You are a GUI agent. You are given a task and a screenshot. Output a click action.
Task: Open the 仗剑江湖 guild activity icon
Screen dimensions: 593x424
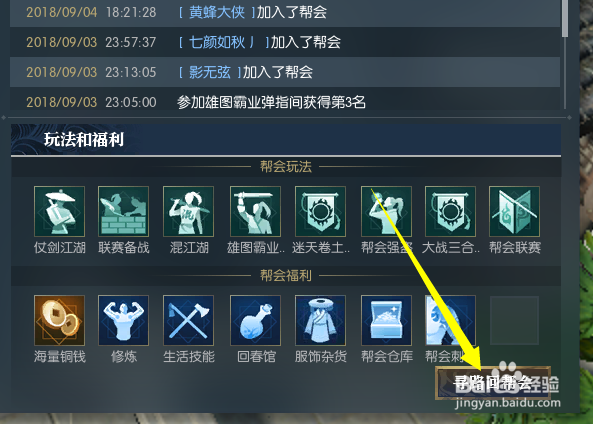(x=59, y=211)
